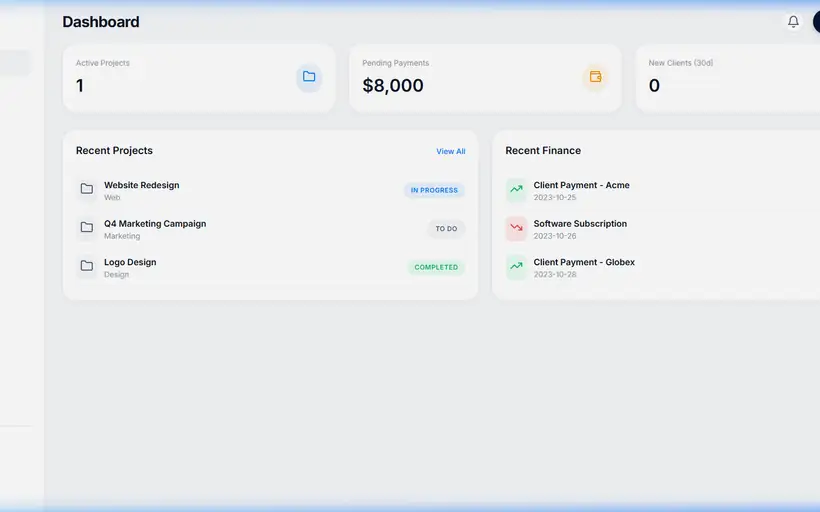Select Client Payment - Globex entry
The width and height of the screenshot is (820, 512).
pyautogui.click(x=584, y=262)
